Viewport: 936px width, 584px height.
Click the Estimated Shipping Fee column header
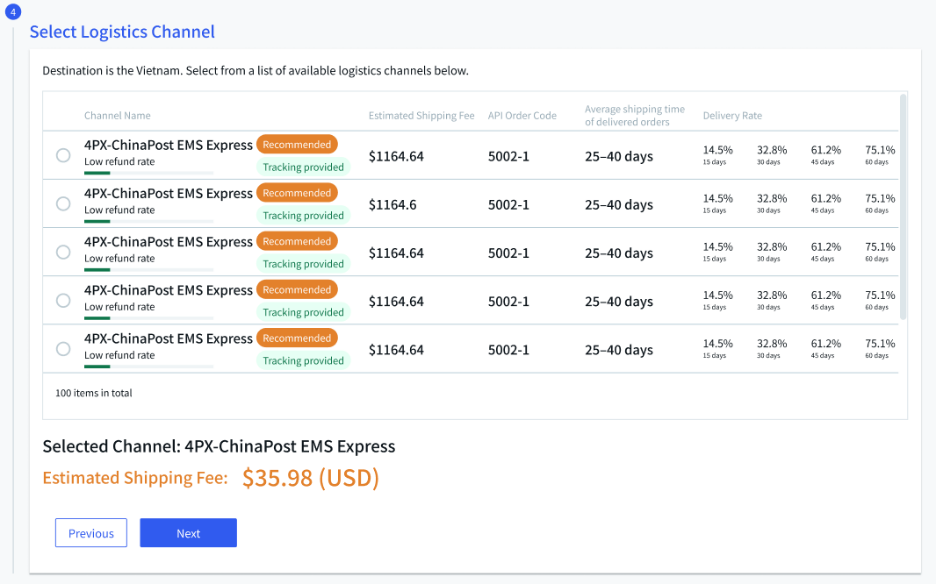[x=421, y=116]
